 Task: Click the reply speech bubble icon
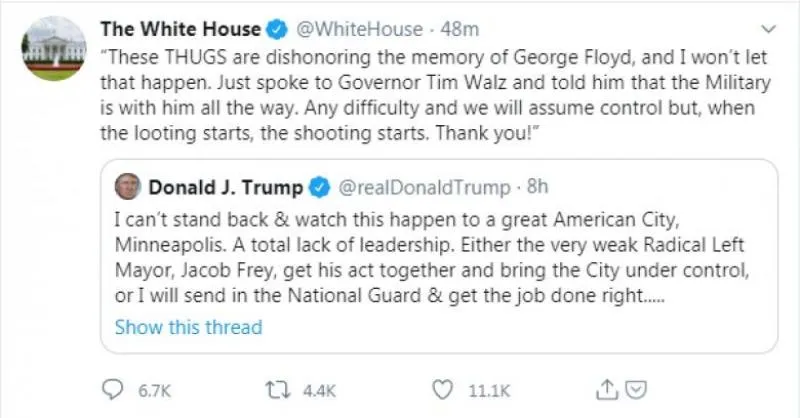click(x=114, y=387)
